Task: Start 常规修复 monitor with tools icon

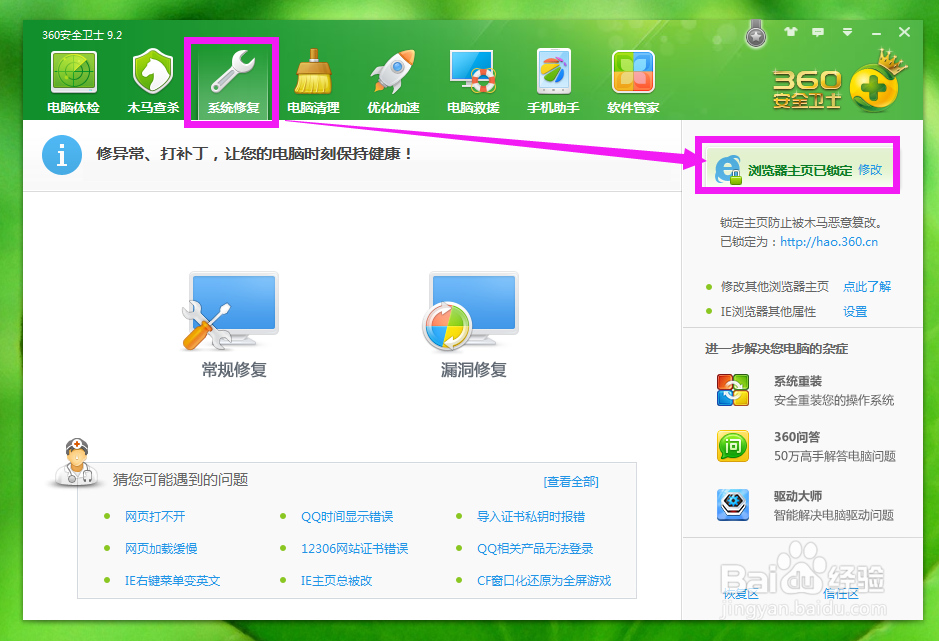Action: click(x=231, y=311)
